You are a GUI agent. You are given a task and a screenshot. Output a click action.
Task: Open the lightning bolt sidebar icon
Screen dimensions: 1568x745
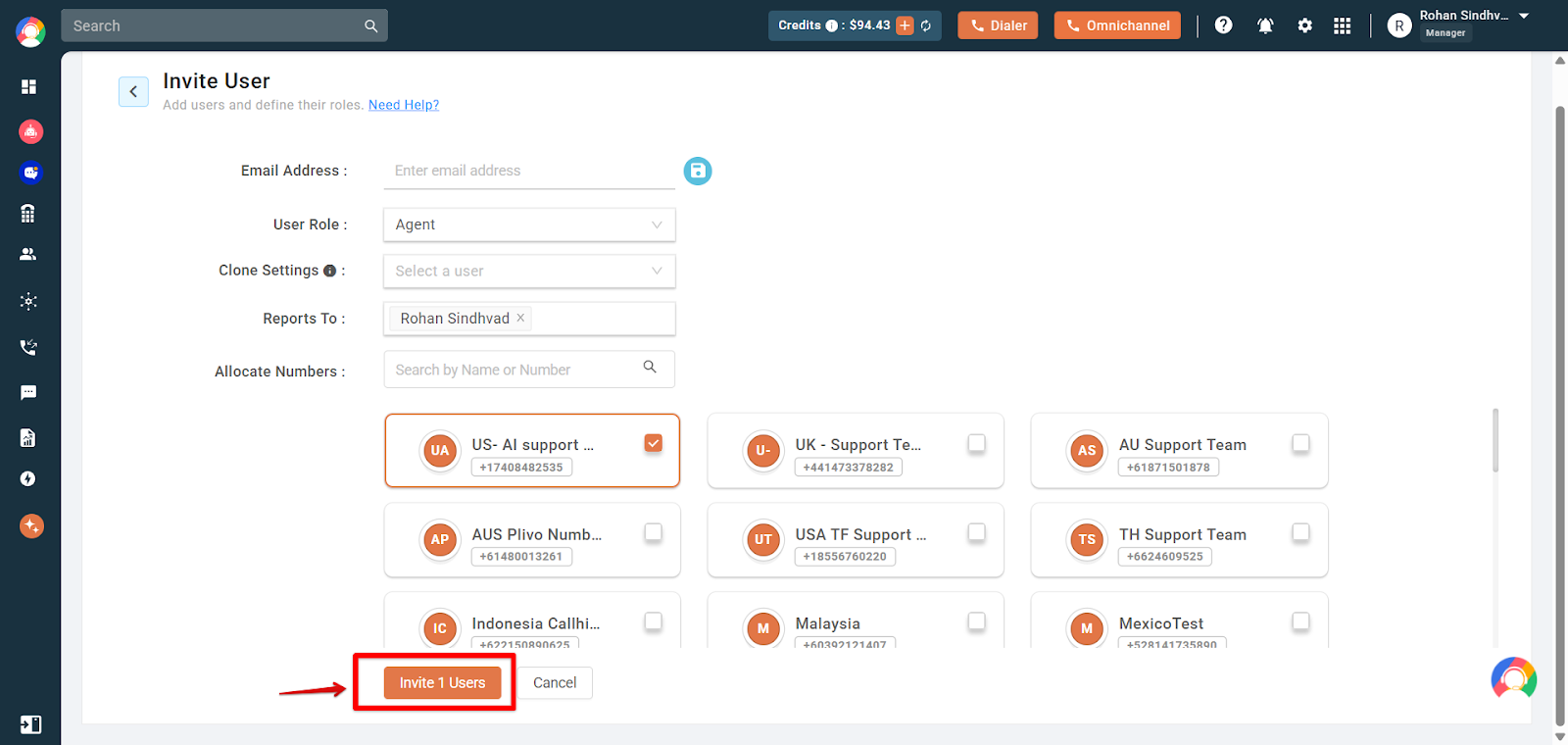[x=28, y=478]
